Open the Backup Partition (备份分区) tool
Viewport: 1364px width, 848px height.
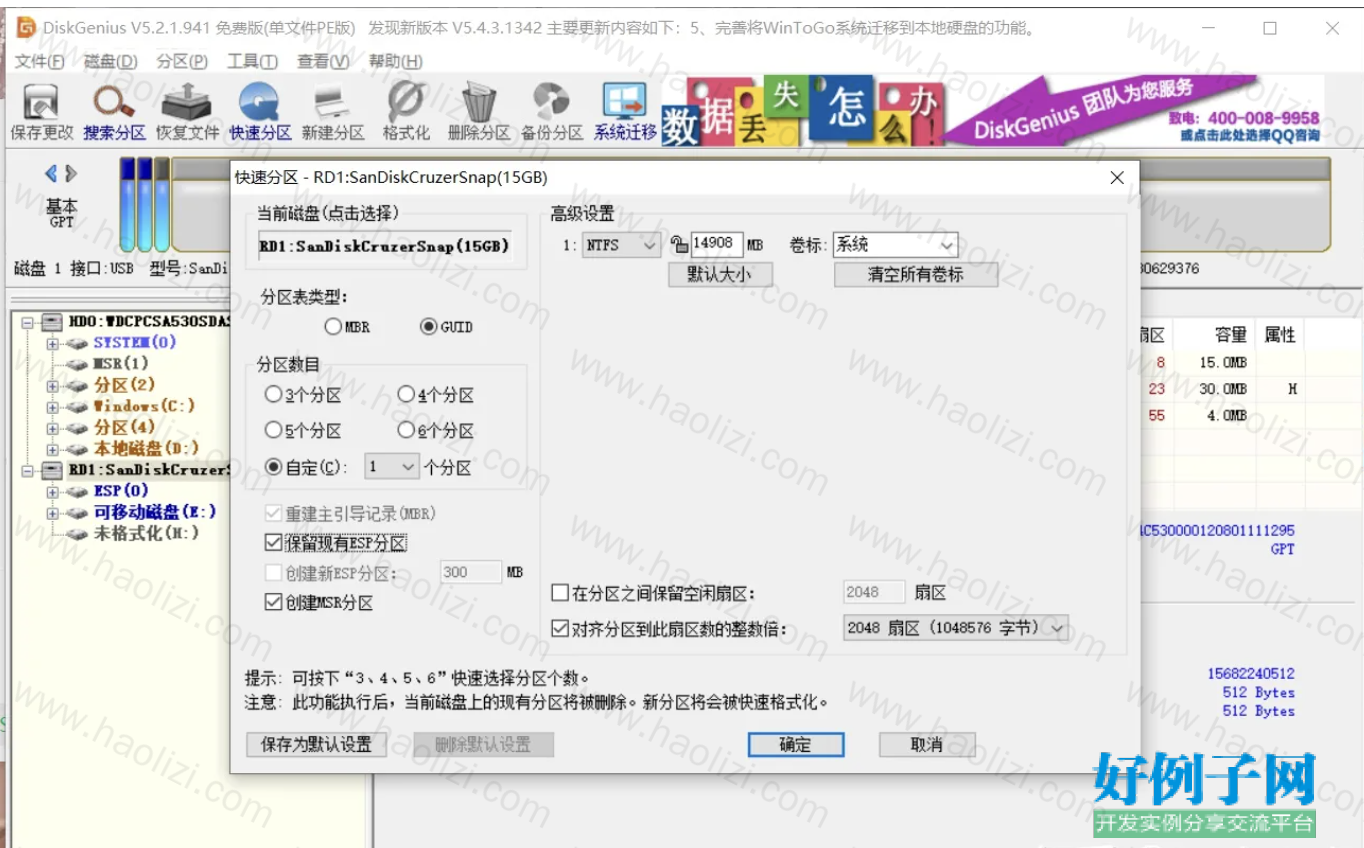(551, 111)
